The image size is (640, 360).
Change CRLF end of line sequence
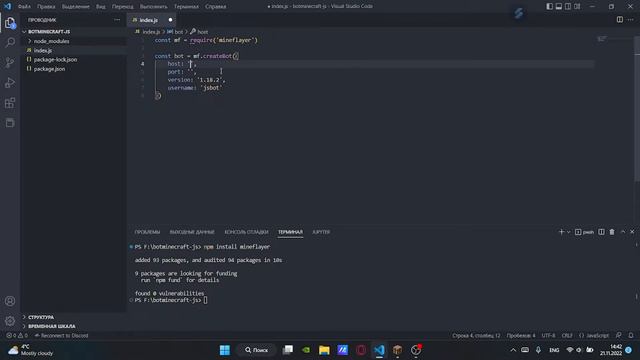(567, 336)
